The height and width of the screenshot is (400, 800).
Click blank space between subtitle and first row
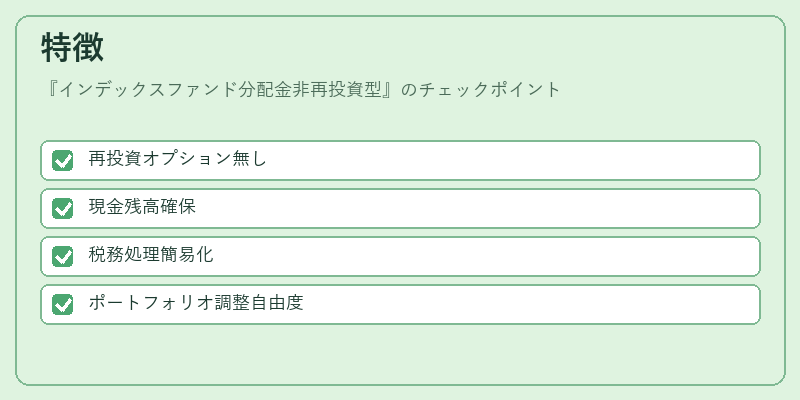(400, 120)
